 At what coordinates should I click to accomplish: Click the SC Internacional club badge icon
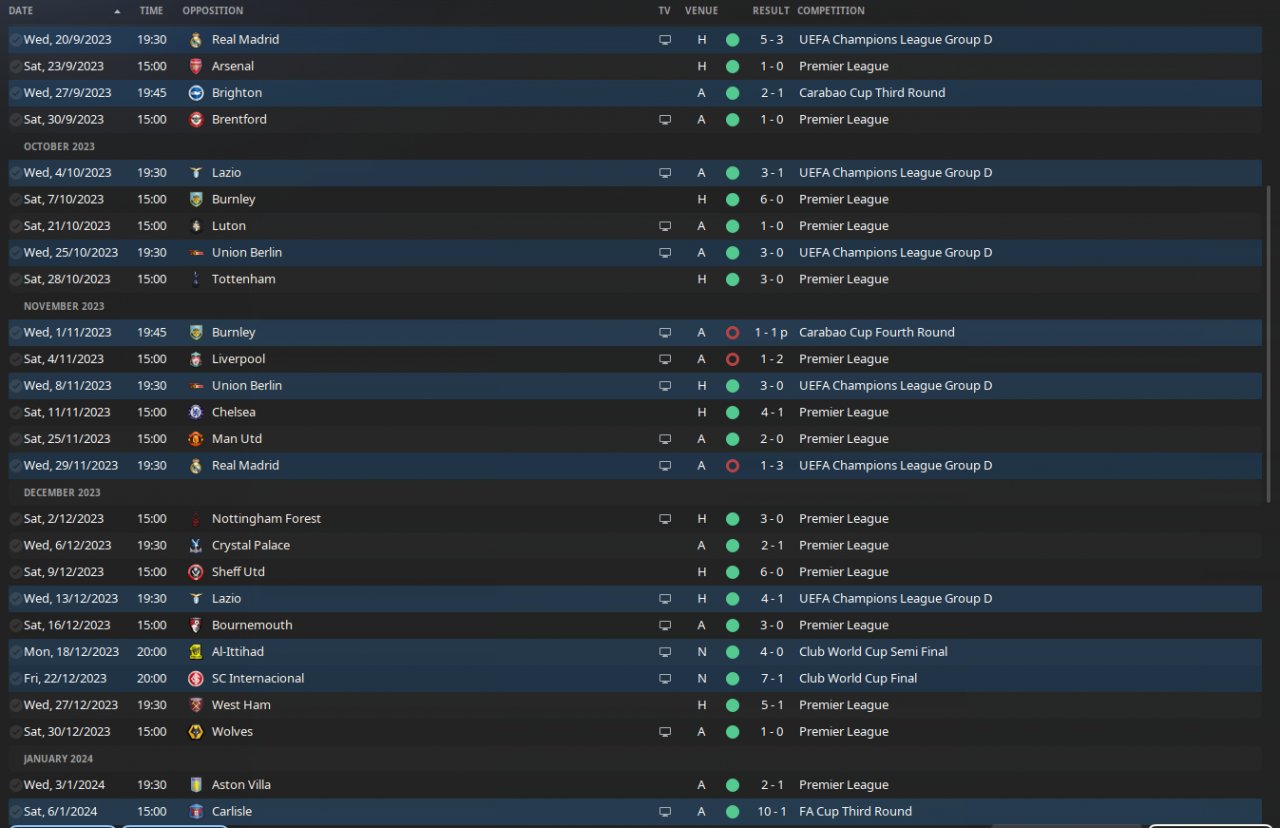195,678
